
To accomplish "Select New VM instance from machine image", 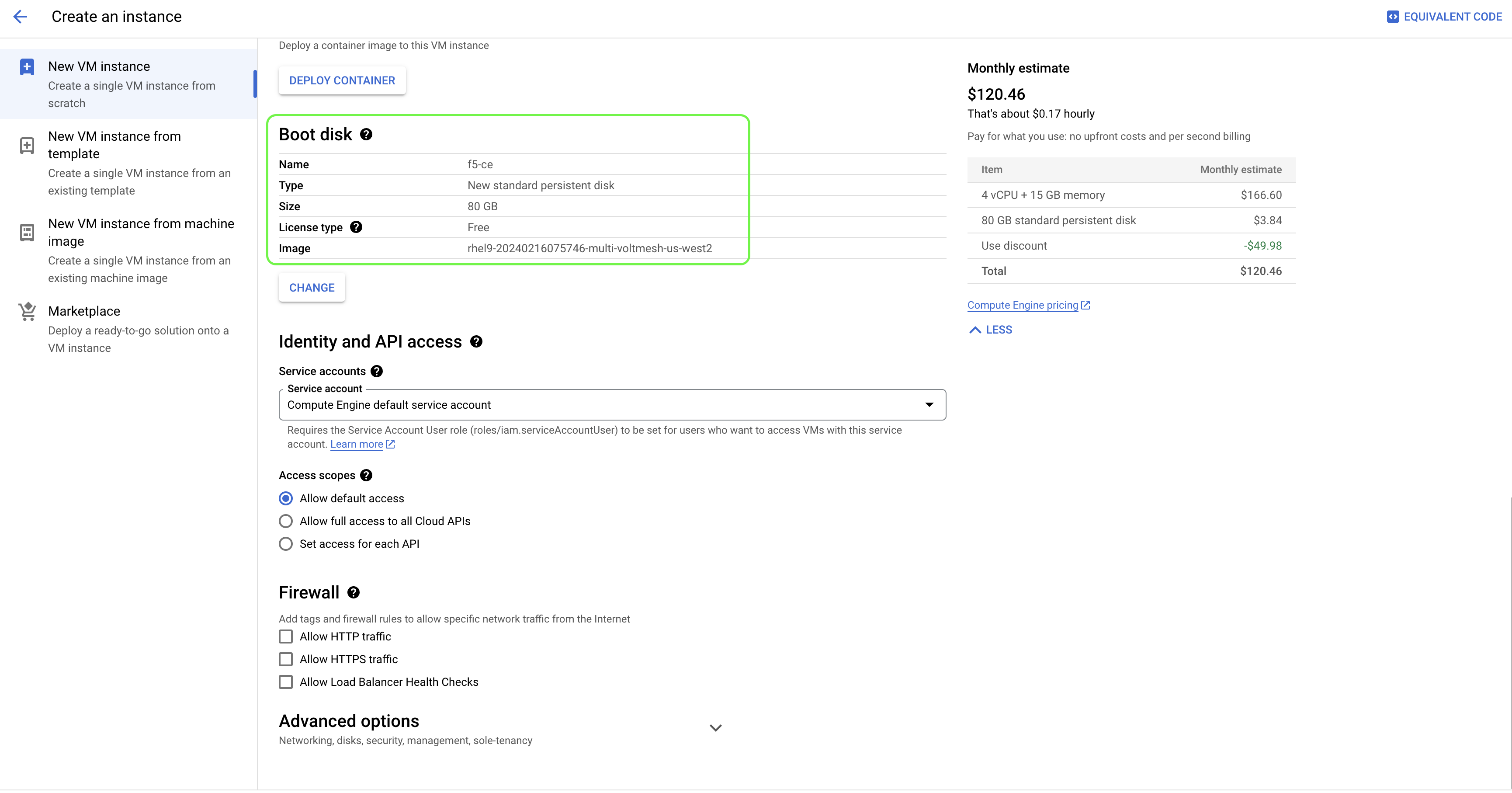I will tap(141, 232).
